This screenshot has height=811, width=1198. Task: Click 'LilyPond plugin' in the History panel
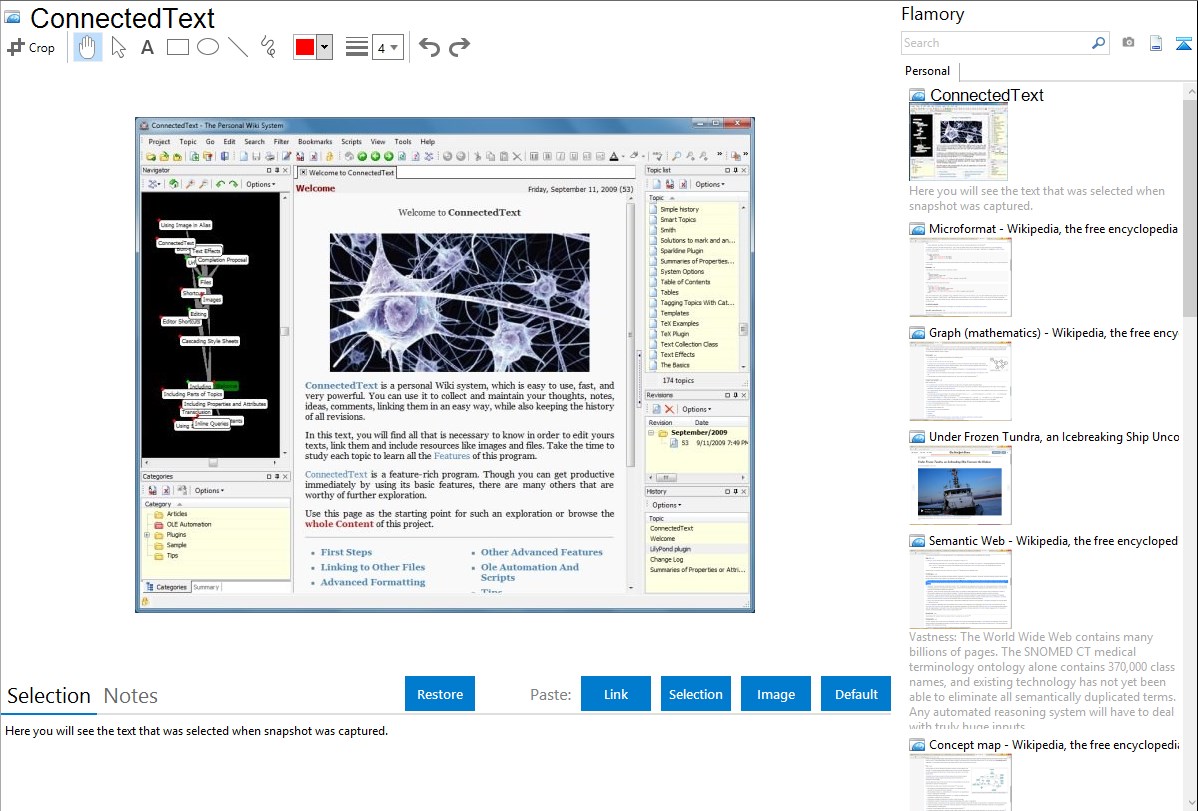(x=670, y=549)
